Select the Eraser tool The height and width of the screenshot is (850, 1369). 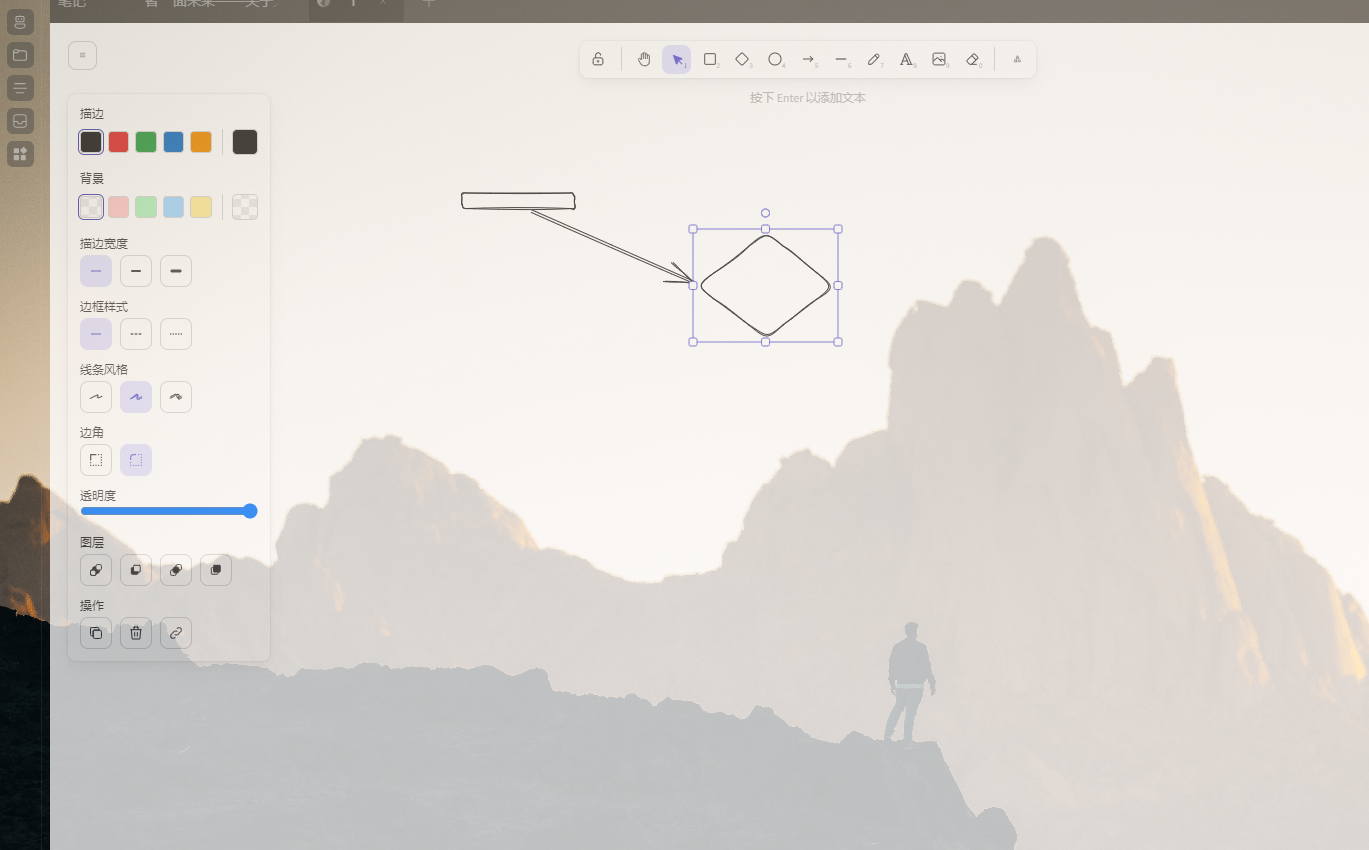[x=972, y=60]
